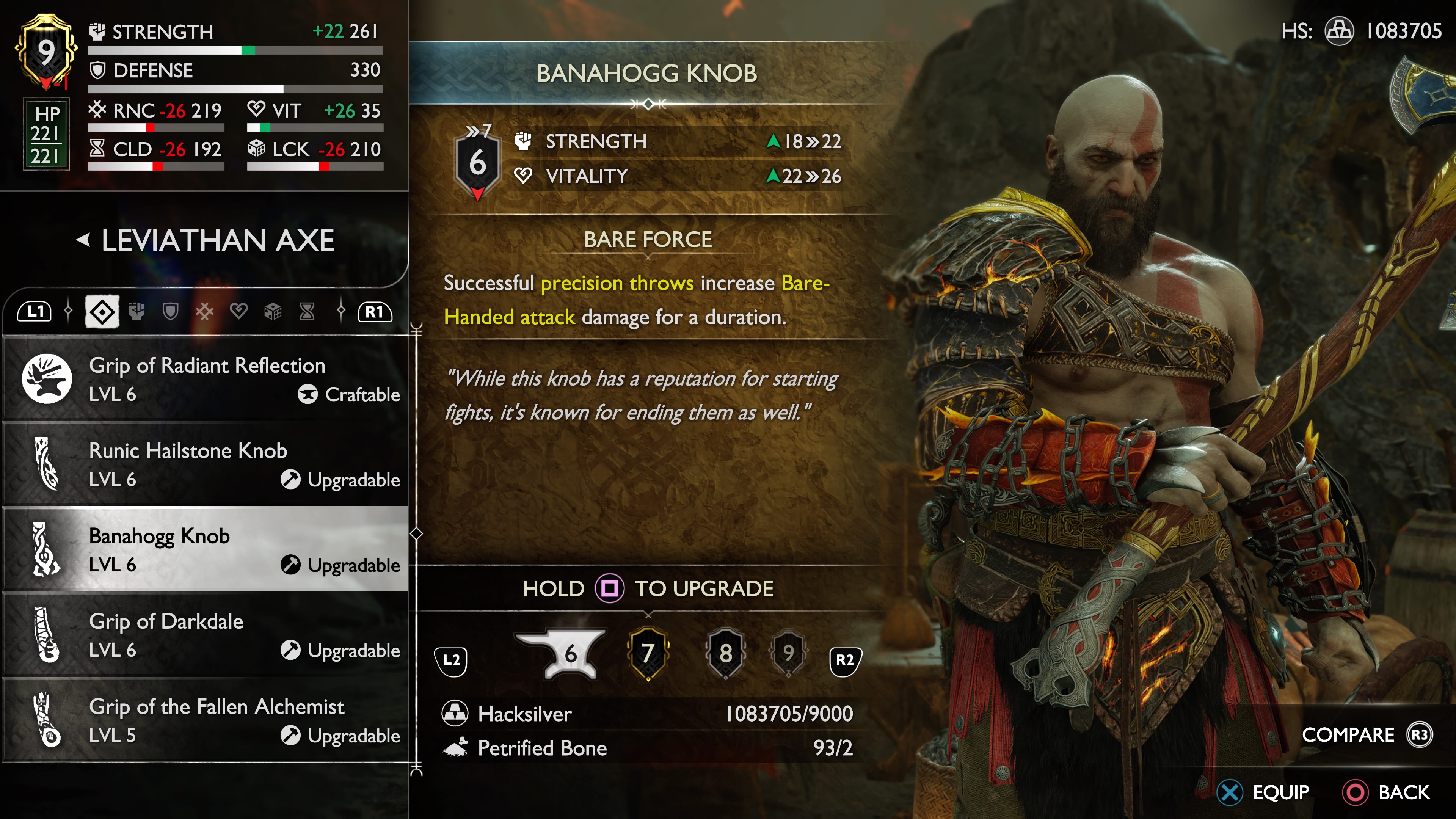Image resolution: width=1456 pixels, height=819 pixels.
Task: Filter attachments by luck dice icon
Action: [x=273, y=311]
